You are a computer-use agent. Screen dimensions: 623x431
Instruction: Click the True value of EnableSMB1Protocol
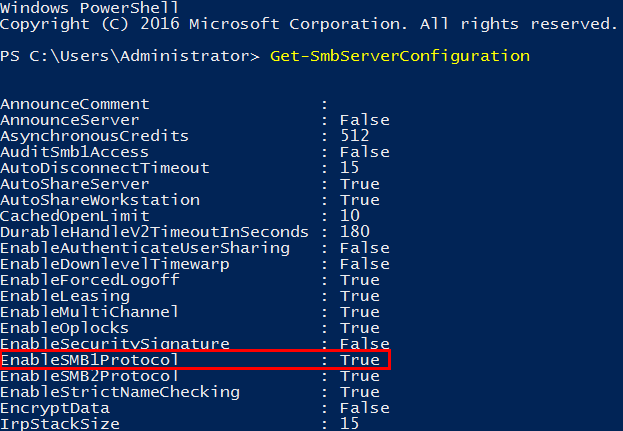(360, 360)
